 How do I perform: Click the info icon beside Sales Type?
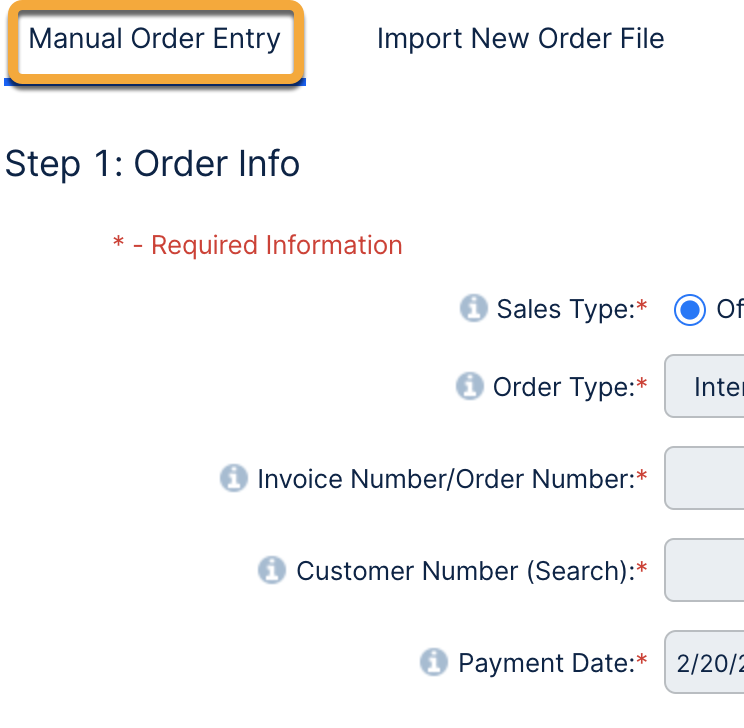473,309
